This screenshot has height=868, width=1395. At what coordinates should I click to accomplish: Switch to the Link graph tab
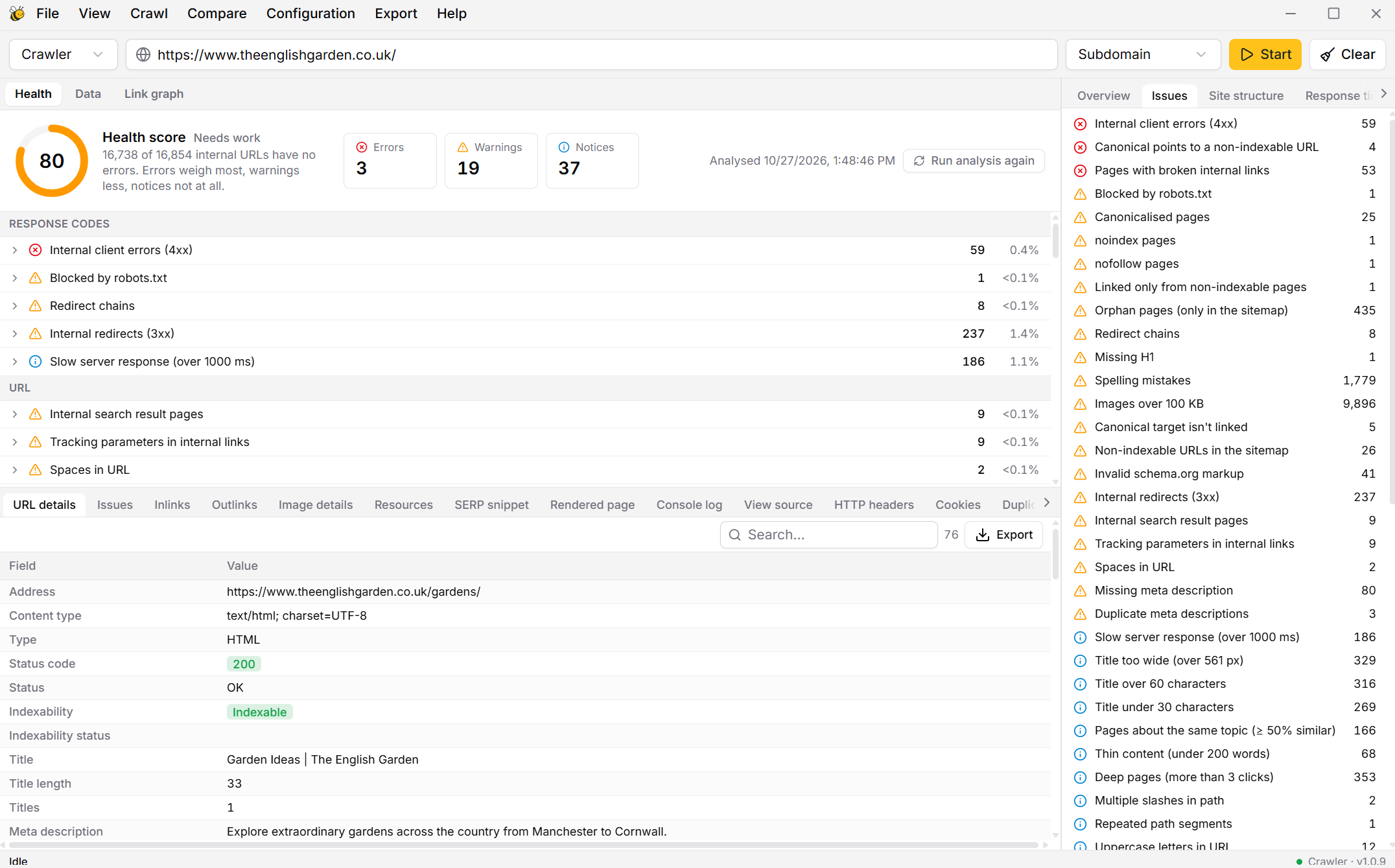point(154,94)
